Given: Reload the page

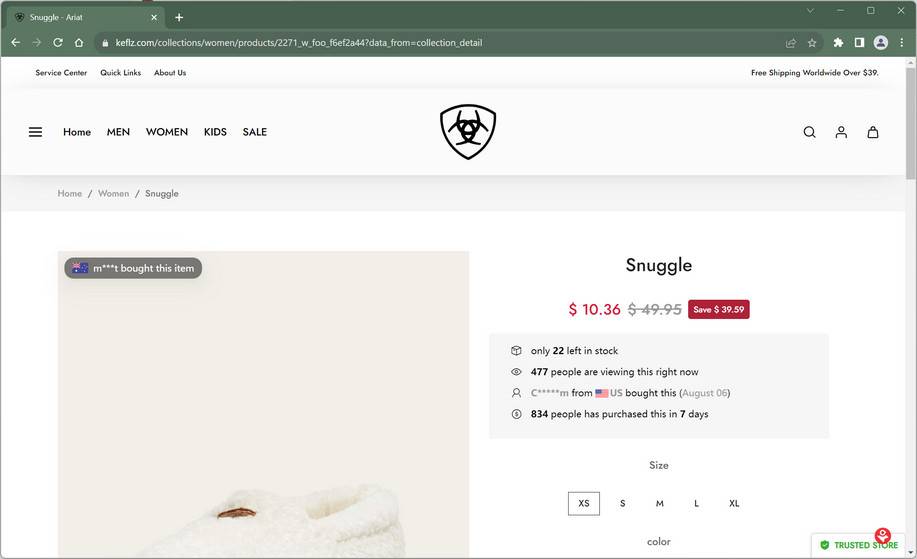Looking at the screenshot, I should point(58,43).
